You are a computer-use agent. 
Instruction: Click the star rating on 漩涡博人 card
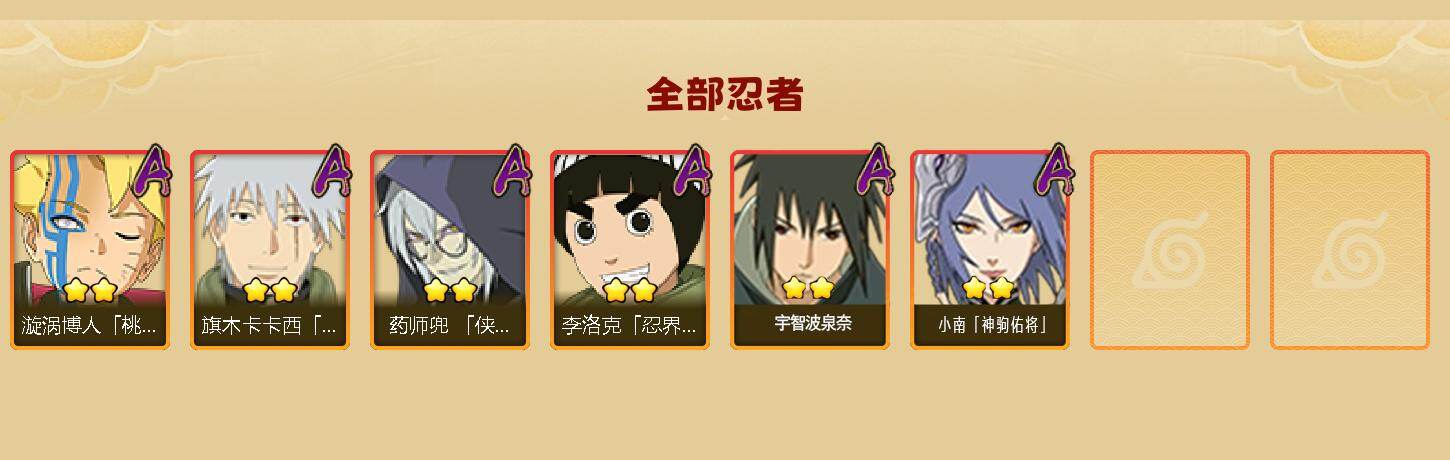[x=90, y=291]
